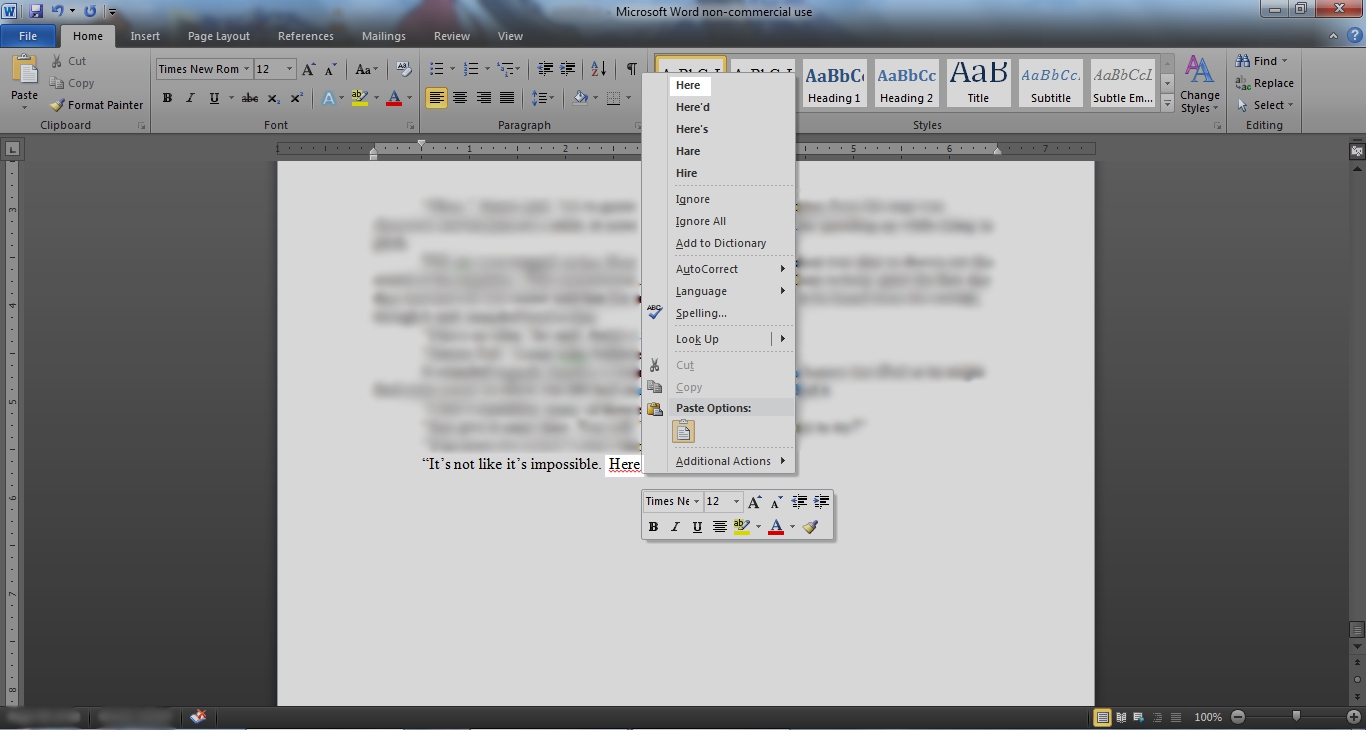Toggle Show/Hide paragraph marks button
Viewport: 1366px width, 730px height.
tap(631, 69)
